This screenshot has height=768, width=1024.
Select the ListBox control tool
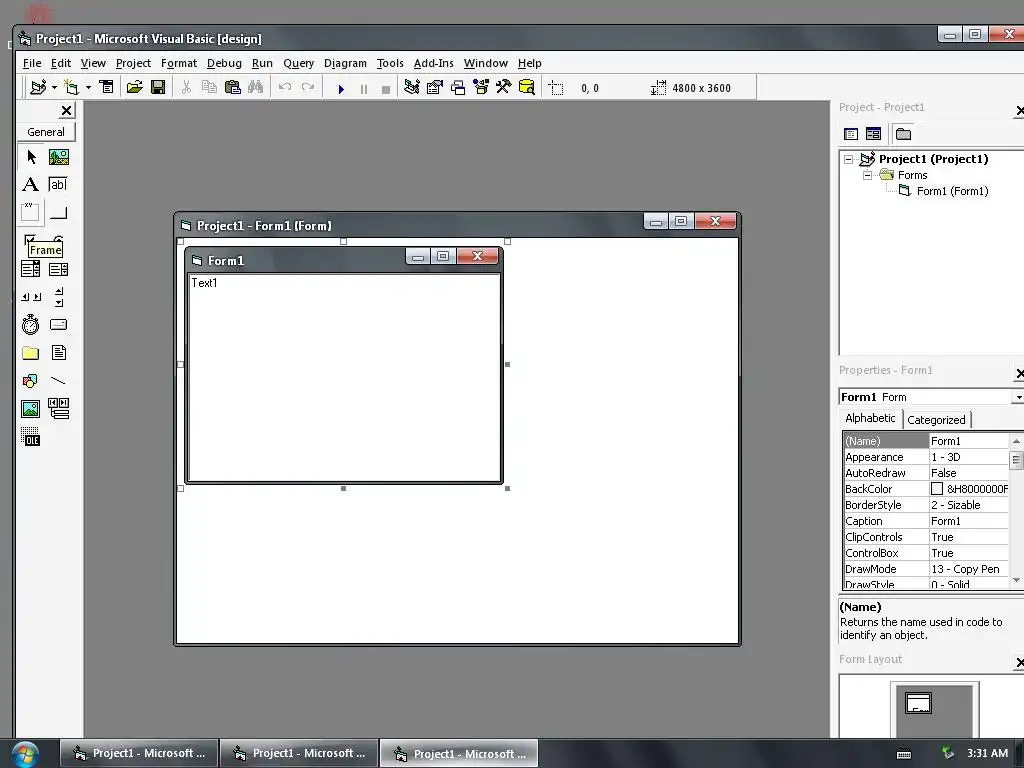pos(59,269)
